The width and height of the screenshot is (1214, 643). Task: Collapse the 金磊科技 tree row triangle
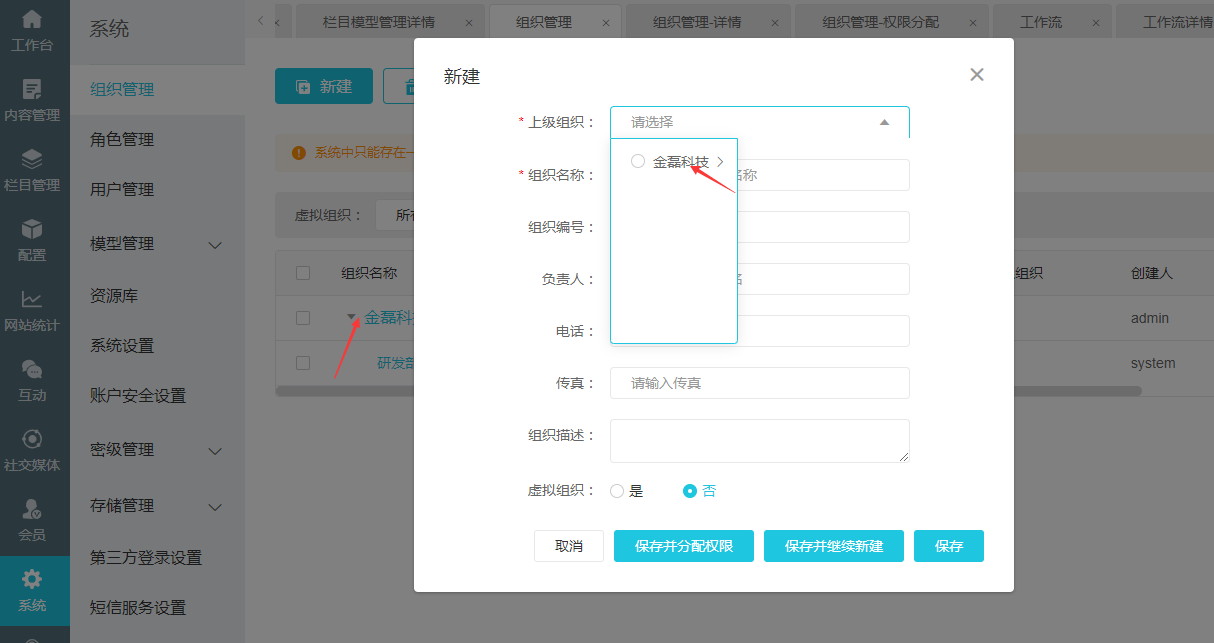[x=351, y=318]
